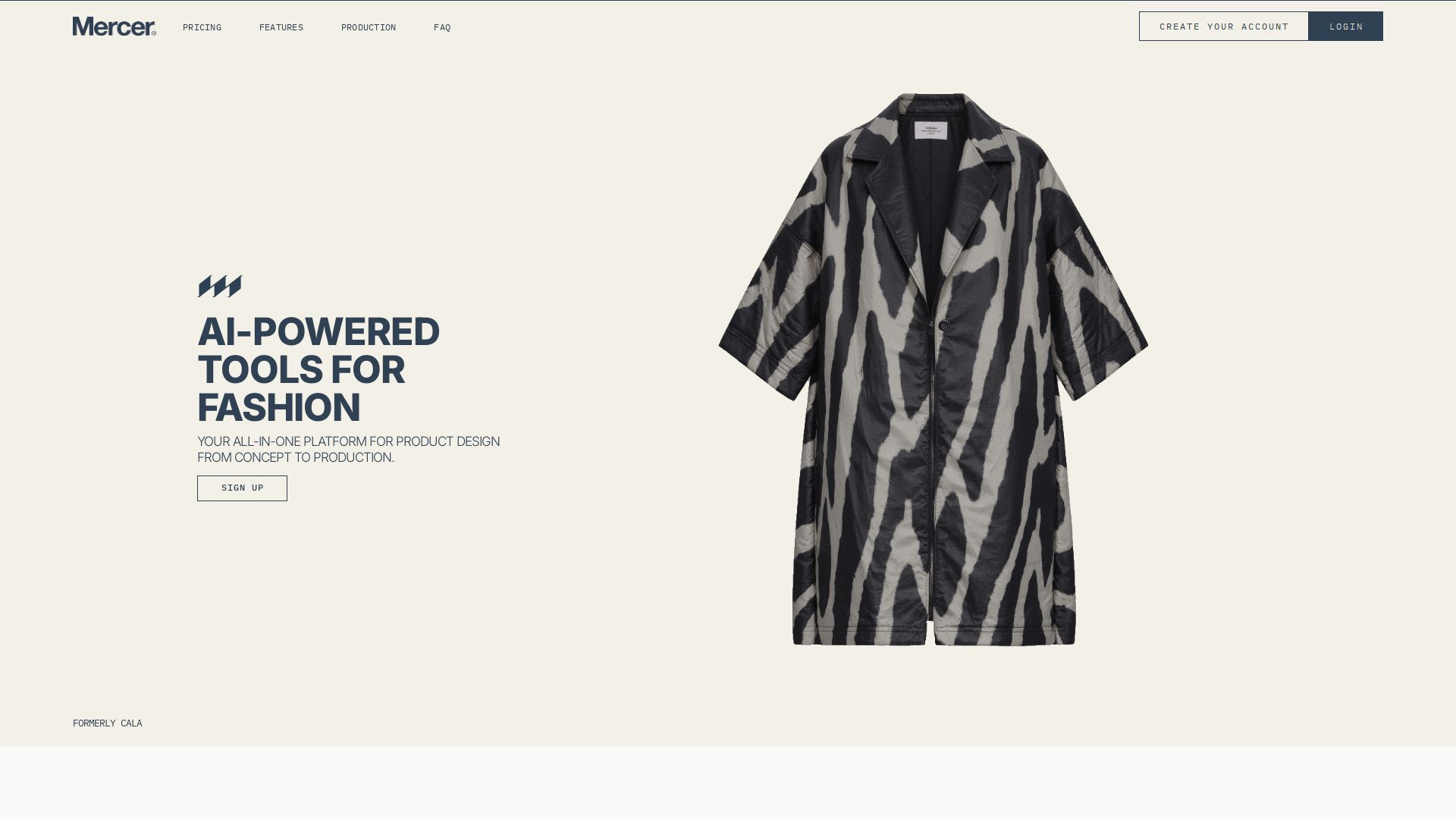The width and height of the screenshot is (1456, 819).
Task: Click the Mercer slash mark above the headline
Action: point(220,287)
